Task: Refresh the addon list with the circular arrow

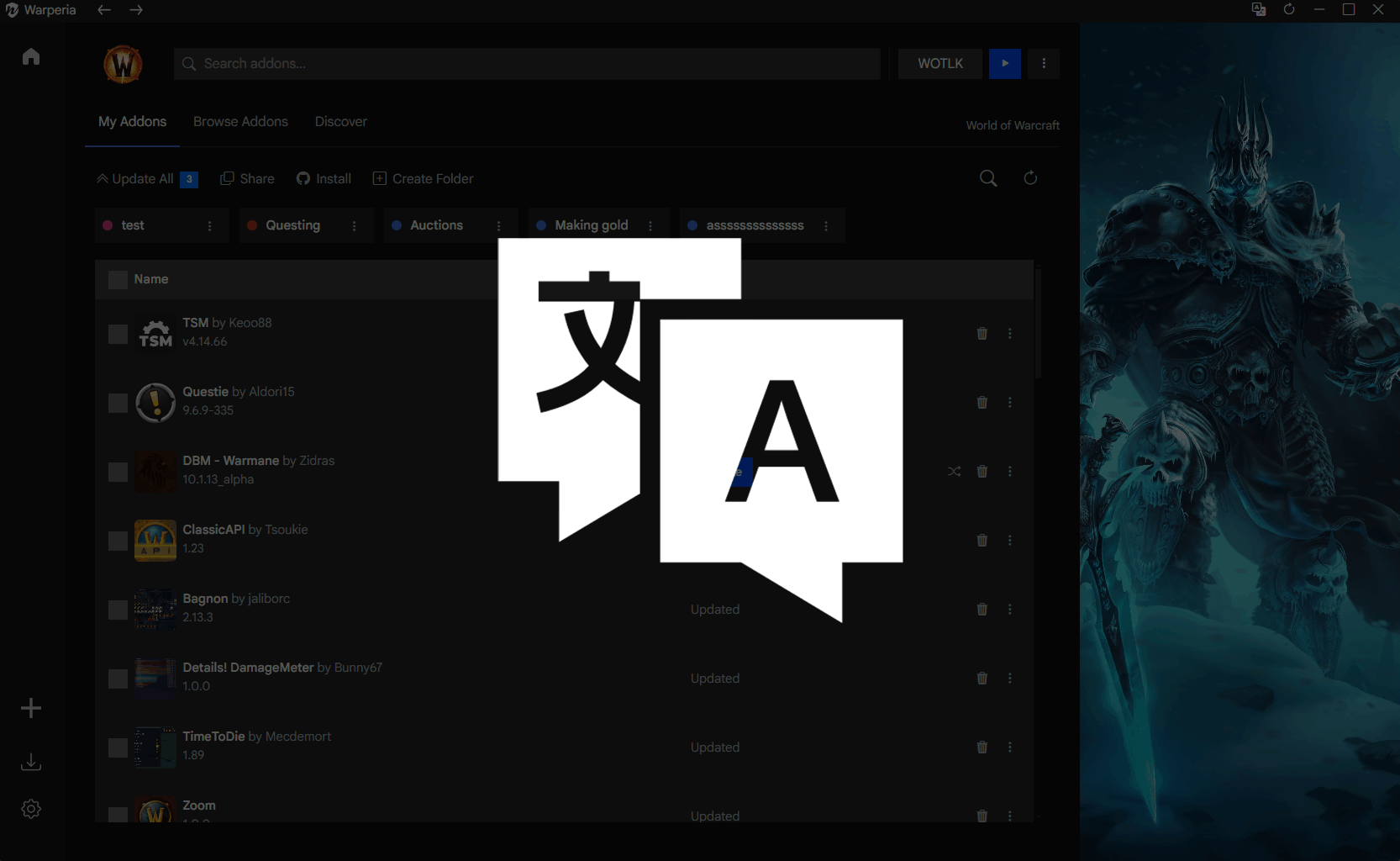Action: click(x=1030, y=178)
